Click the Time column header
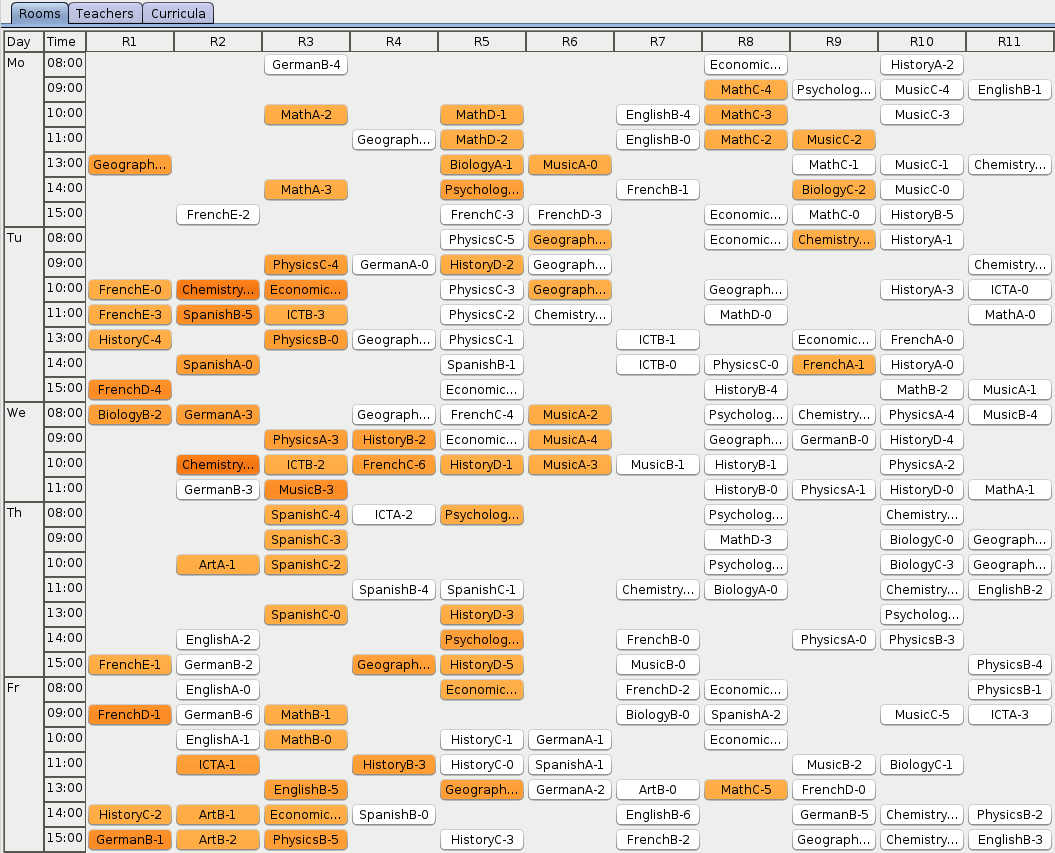The width and height of the screenshot is (1055, 853). tap(64, 41)
